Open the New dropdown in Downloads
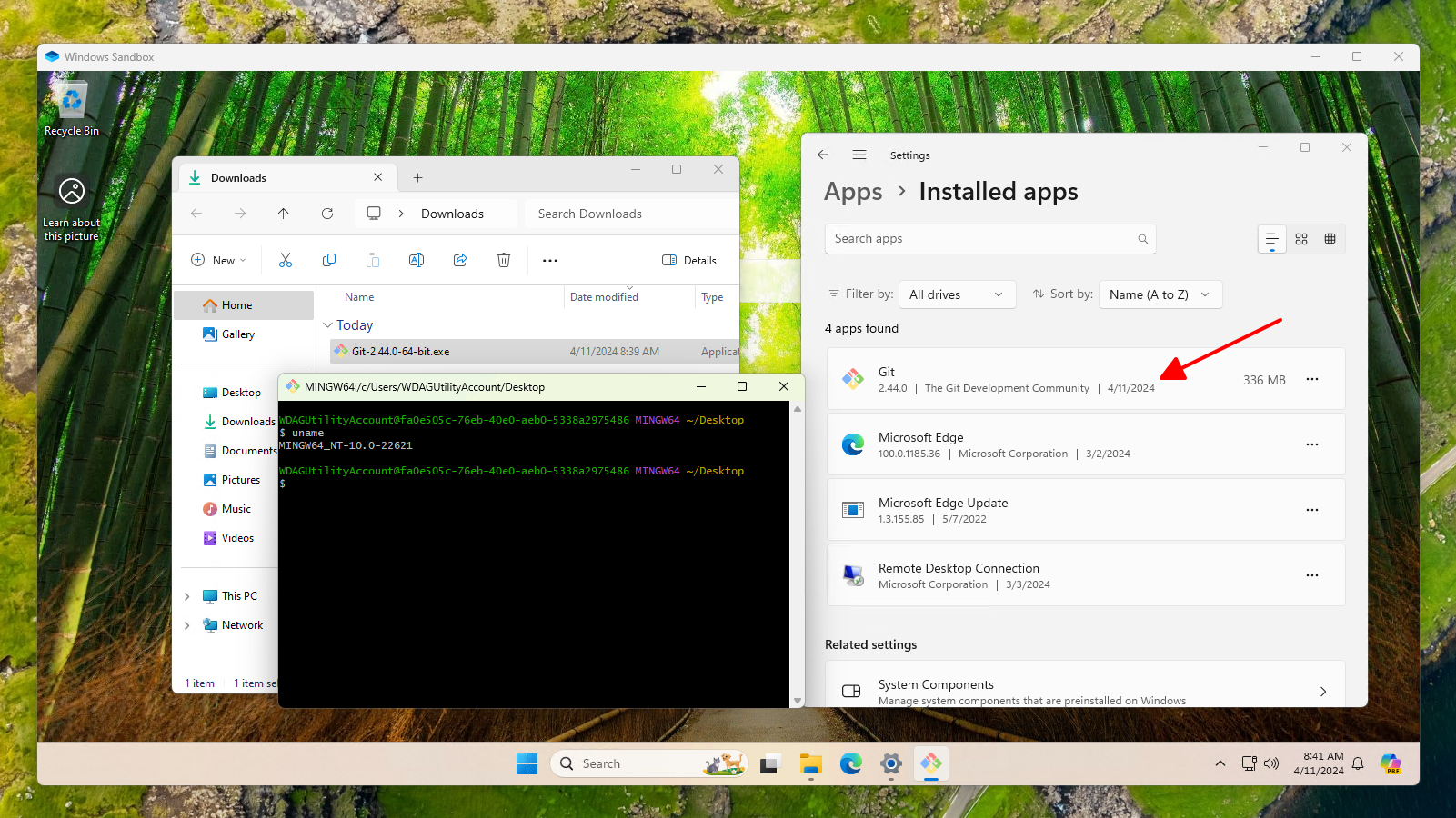This screenshot has height=818, width=1456. 218,260
